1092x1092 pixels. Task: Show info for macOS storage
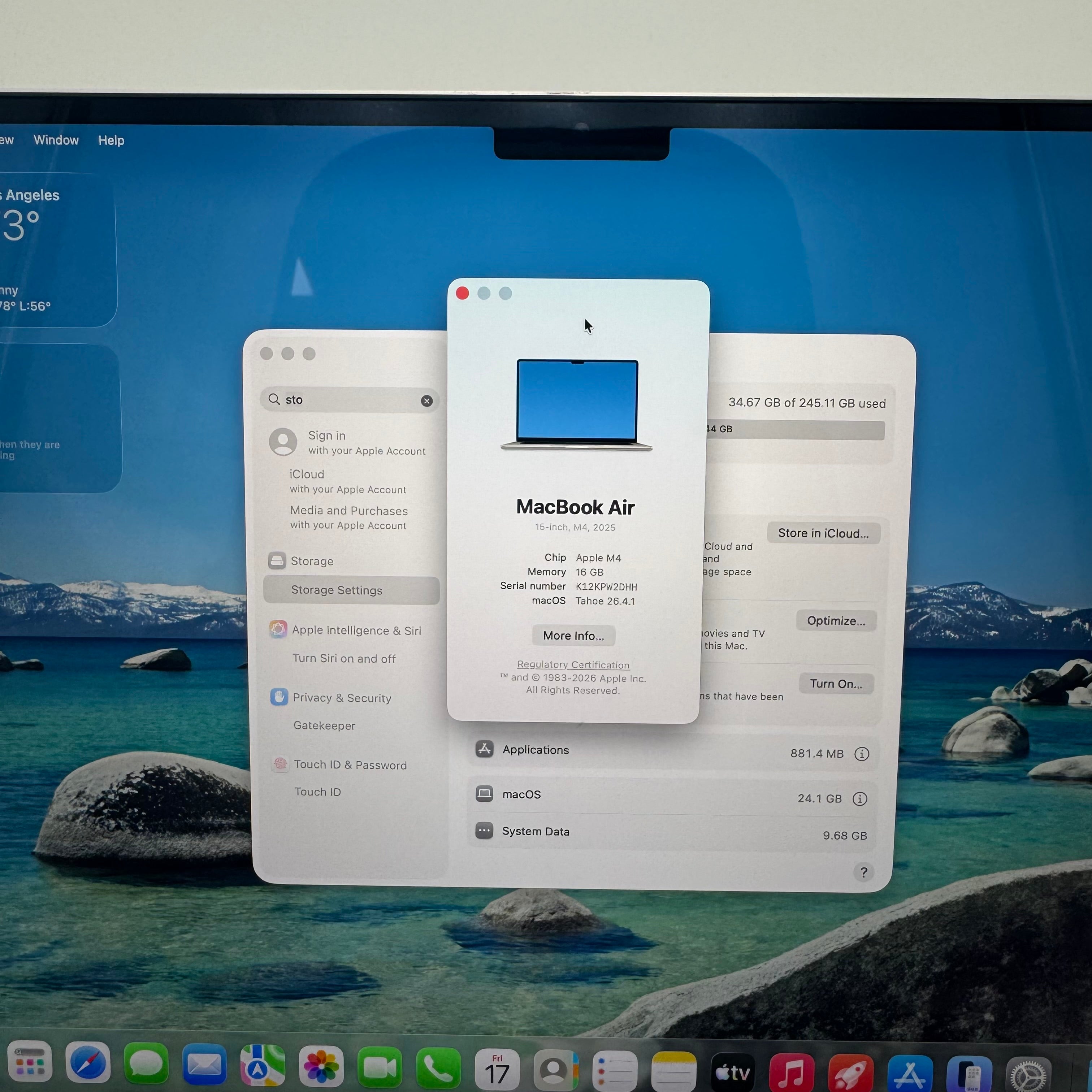pyautogui.click(x=860, y=799)
